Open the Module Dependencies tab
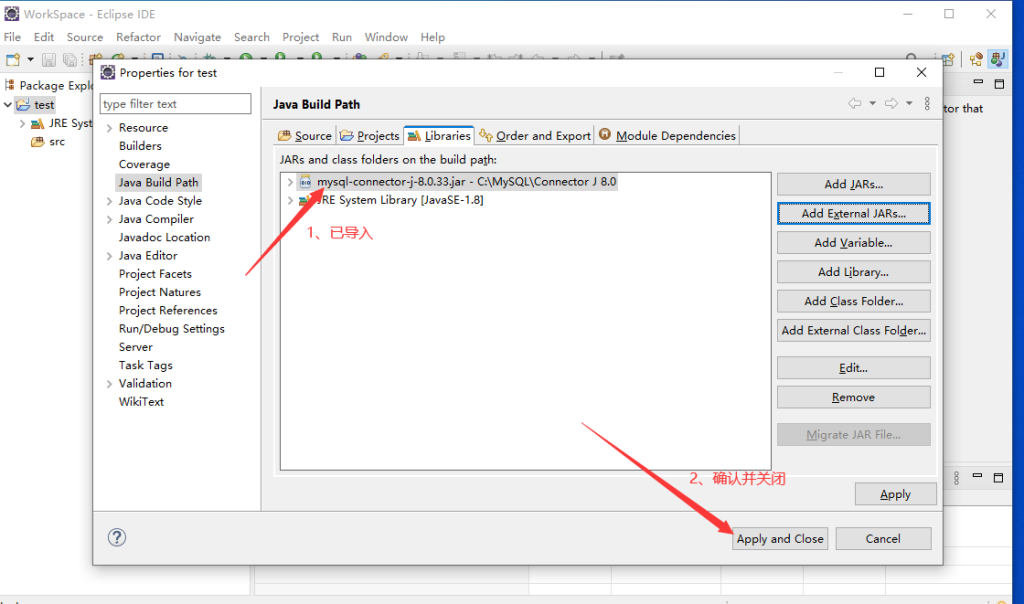The width and height of the screenshot is (1024, 604). [x=667, y=135]
